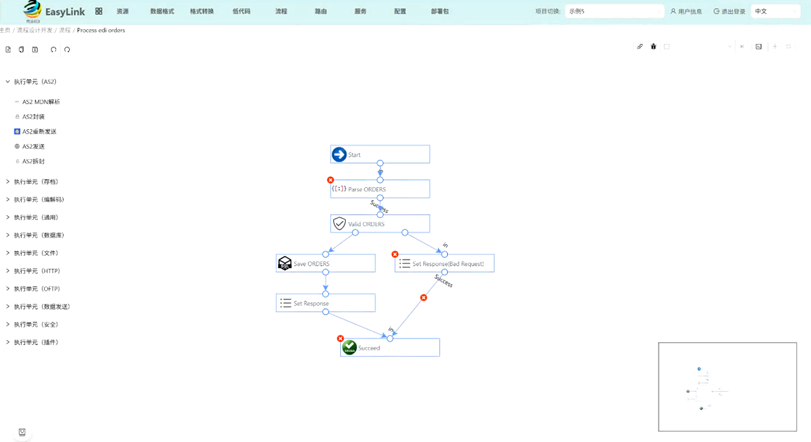
Task: Click the pencil edit icon above canvas
Action: coord(640,47)
